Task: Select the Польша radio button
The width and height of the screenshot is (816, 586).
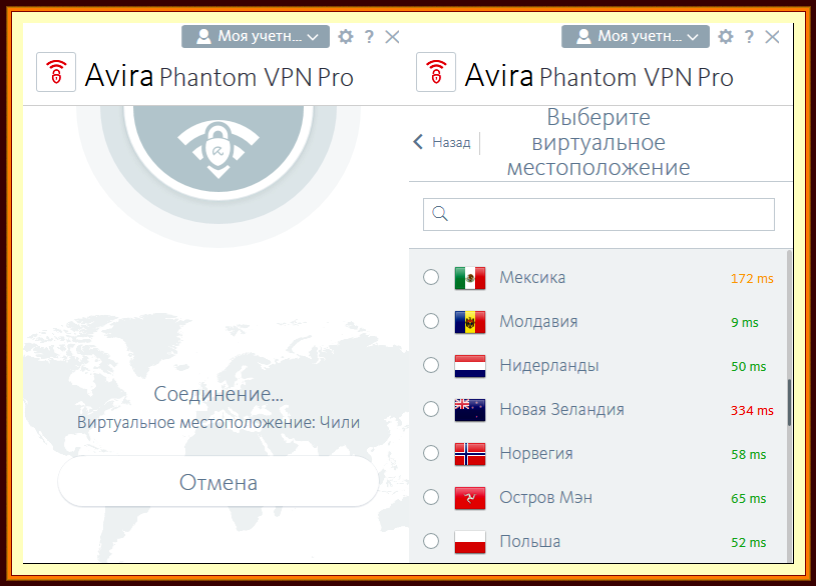Action: coord(431,541)
